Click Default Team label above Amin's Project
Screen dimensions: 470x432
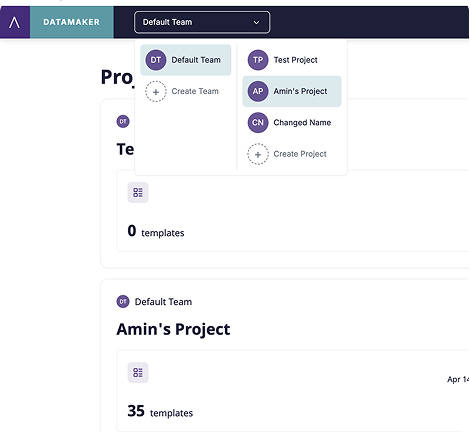click(x=163, y=302)
